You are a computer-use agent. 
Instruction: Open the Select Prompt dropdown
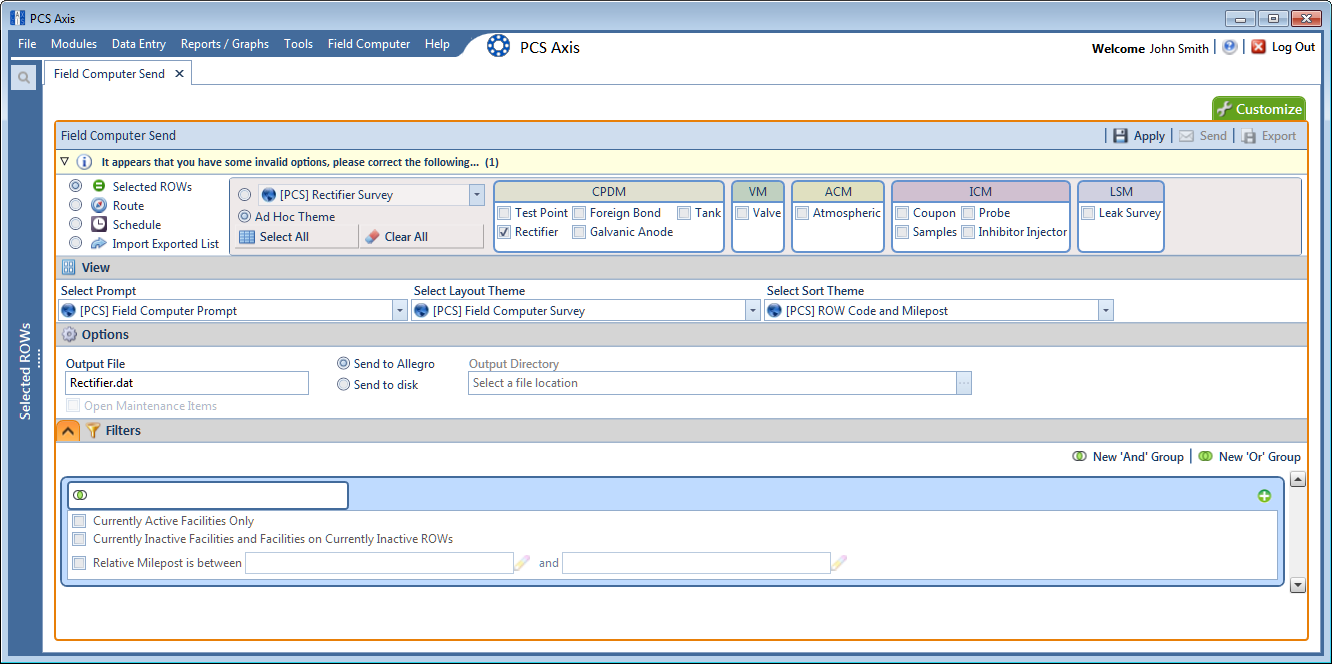tap(400, 311)
